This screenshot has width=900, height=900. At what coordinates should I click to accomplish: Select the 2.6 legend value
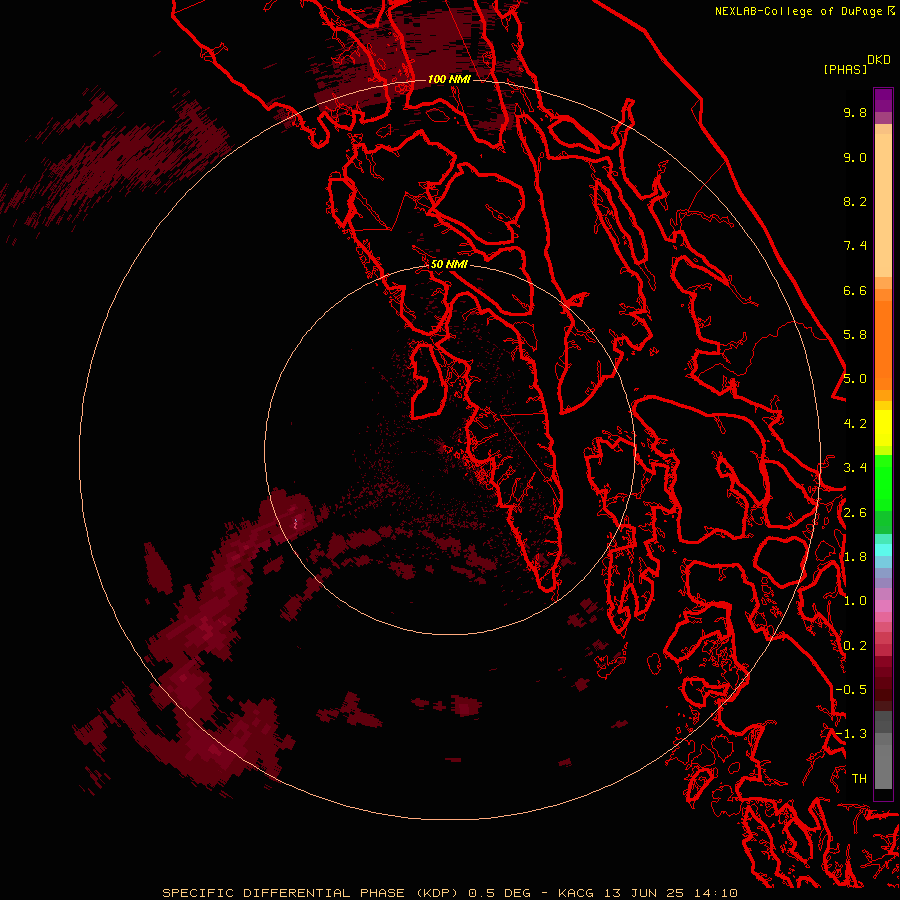pos(855,513)
